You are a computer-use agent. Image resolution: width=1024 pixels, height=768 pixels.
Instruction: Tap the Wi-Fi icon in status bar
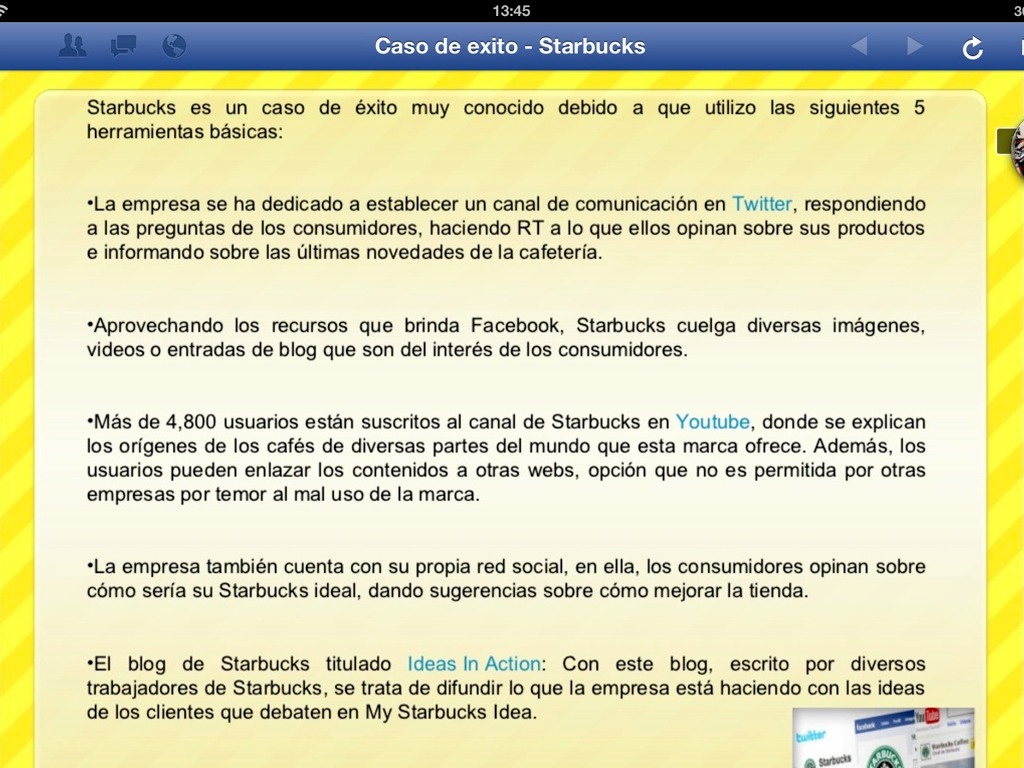(5, 10)
